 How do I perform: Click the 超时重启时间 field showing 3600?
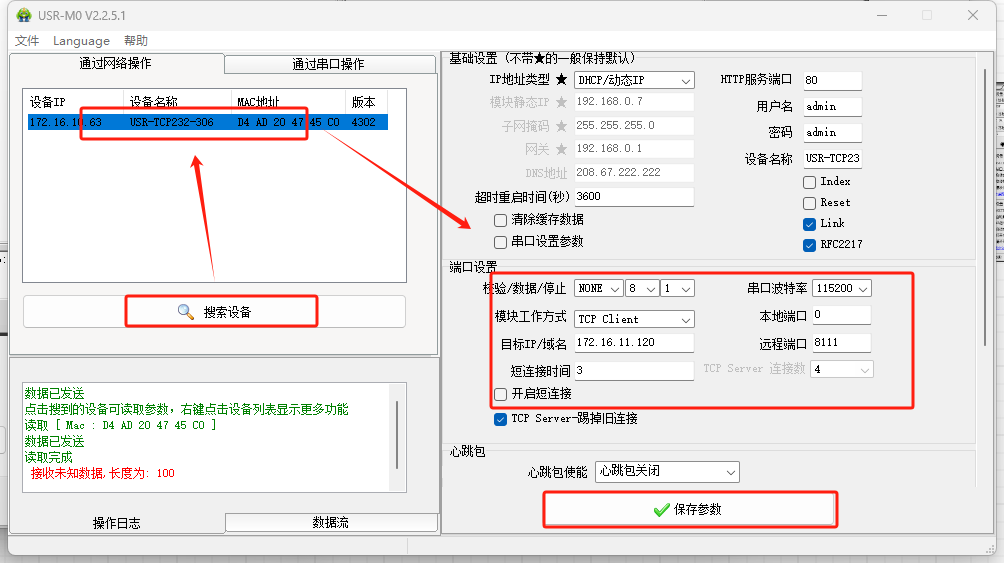coord(634,197)
